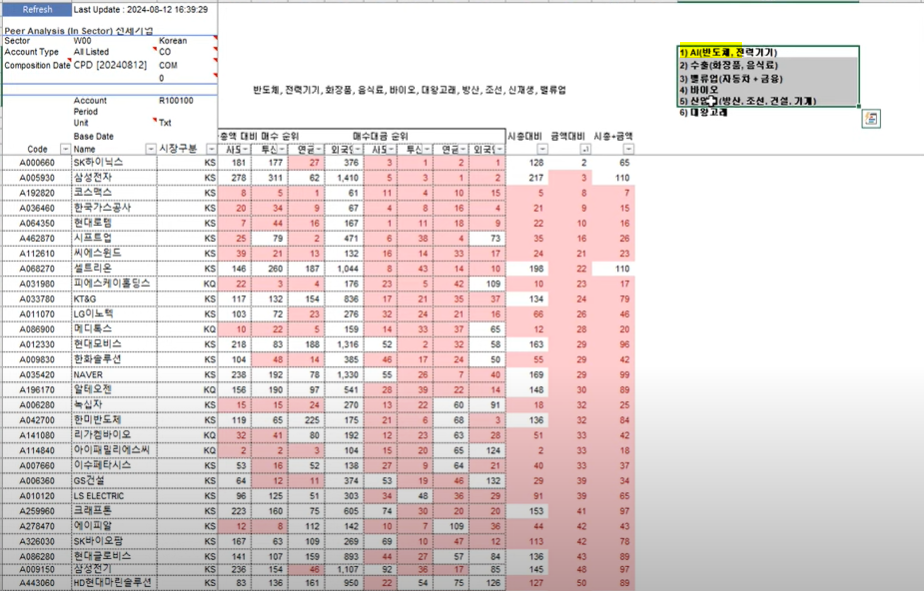
Task: Open the sorted 금액대비 column filter dropdown
Action: point(585,150)
